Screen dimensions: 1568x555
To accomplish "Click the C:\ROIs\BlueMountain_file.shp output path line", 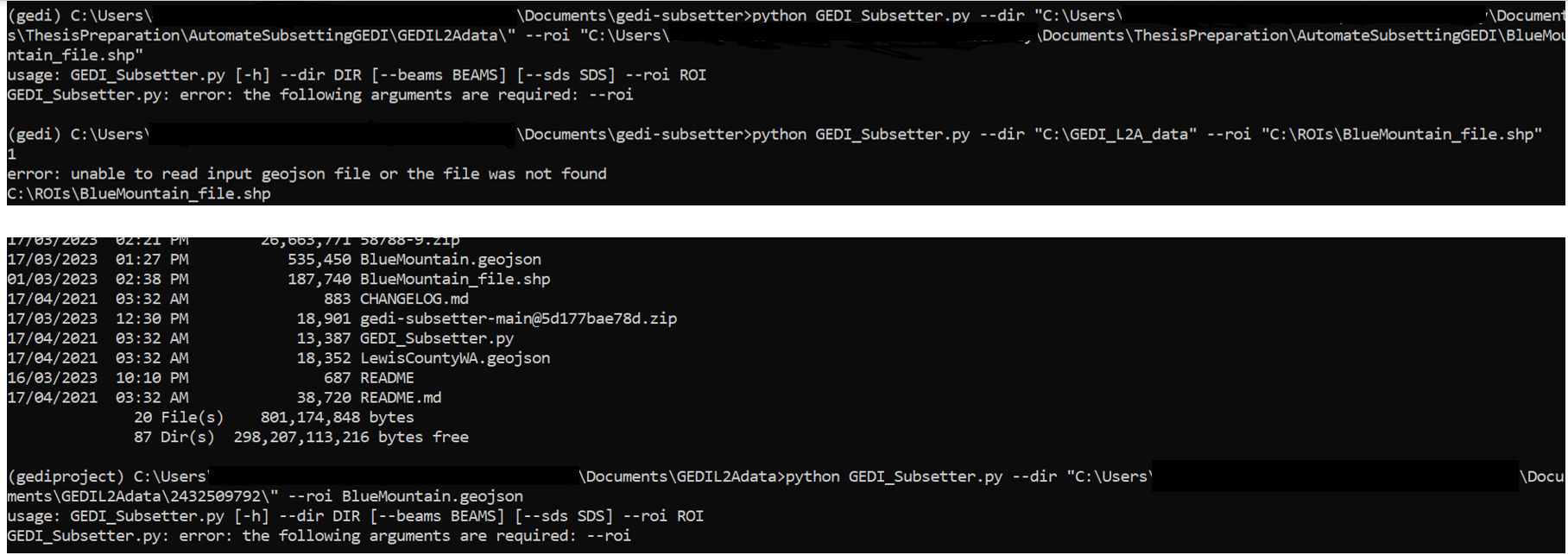I will coord(139,194).
